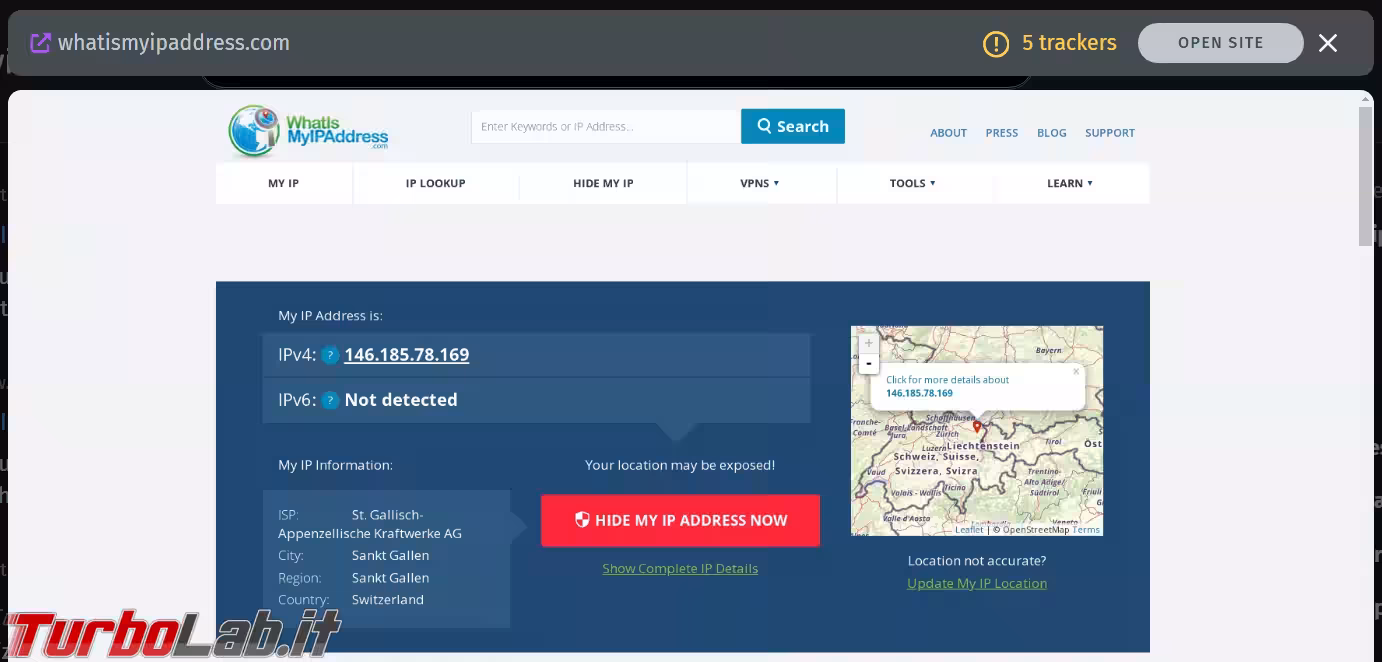Image resolution: width=1382 pixels, height=662 pixels.
Task: Zoom out the map with minus button
Action: (868, 364)
